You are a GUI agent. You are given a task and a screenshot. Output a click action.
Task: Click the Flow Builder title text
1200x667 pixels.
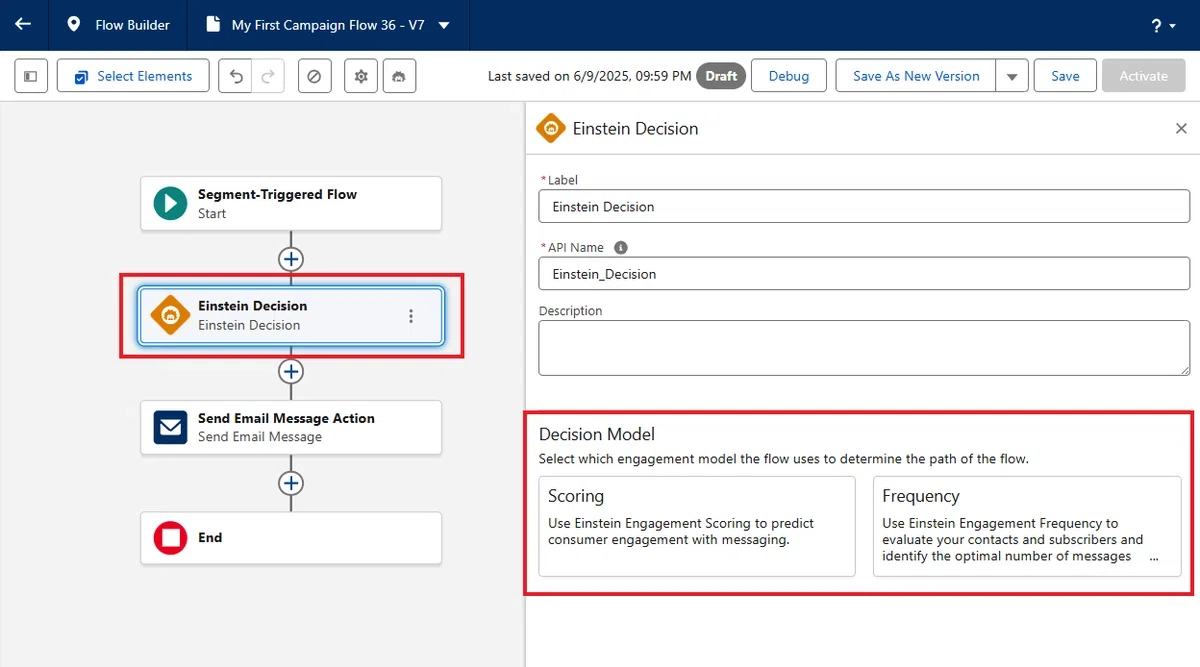133,25
